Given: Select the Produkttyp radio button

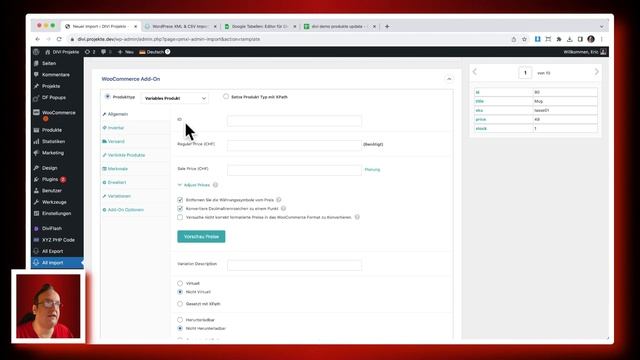Looking at the screenshot, I should click(x=108, y=97).
